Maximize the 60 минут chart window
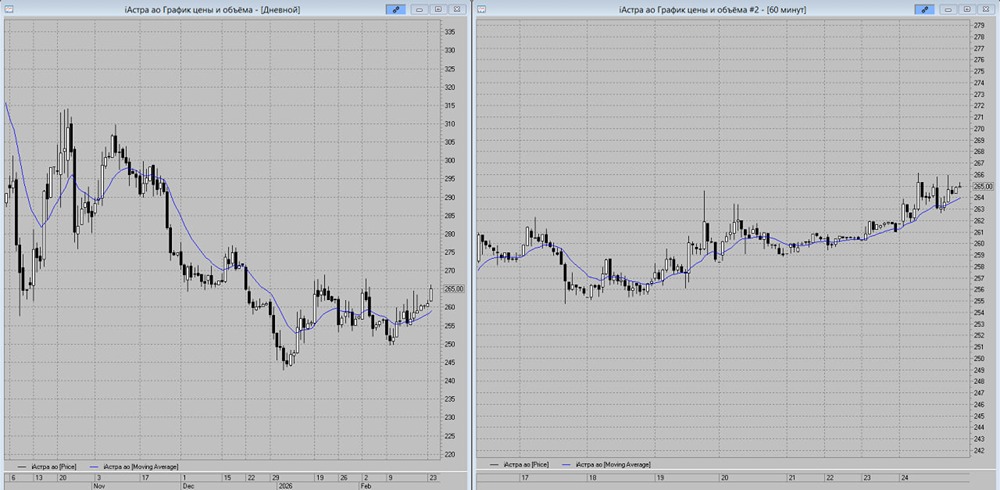Screen dimensions: 1000x490 pos(967,9)
